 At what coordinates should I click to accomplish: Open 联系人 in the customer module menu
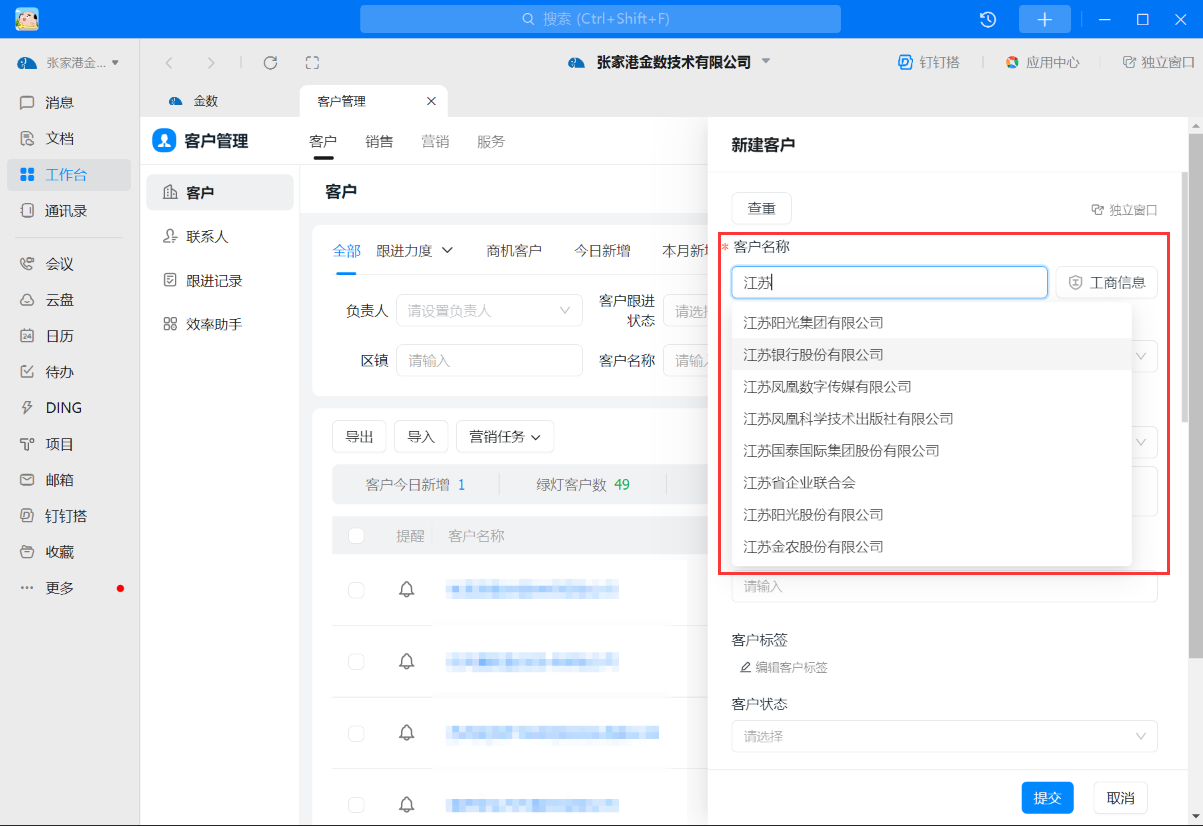pos(220,237)
